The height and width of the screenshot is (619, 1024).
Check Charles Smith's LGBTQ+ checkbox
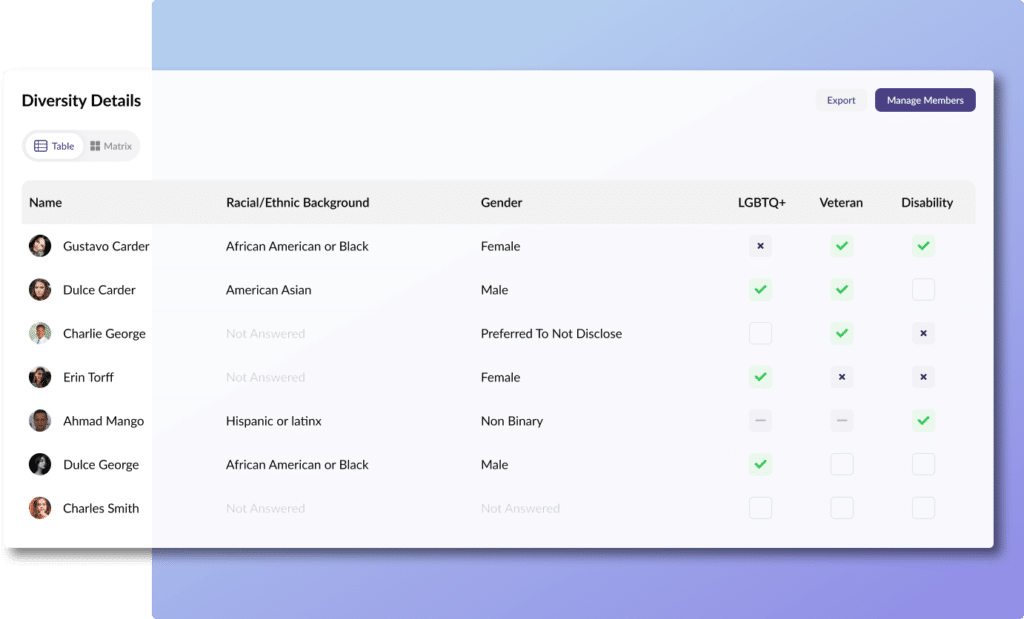click(x=760, y=508)
